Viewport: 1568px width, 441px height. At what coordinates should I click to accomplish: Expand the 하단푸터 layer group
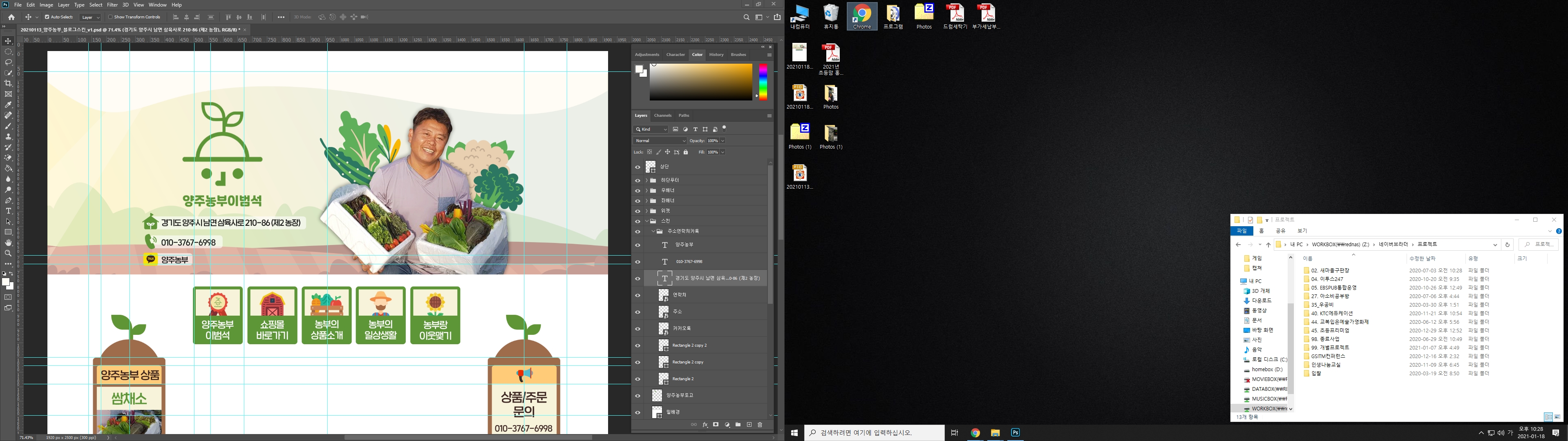pyautogui.click(x=646, y=180)
